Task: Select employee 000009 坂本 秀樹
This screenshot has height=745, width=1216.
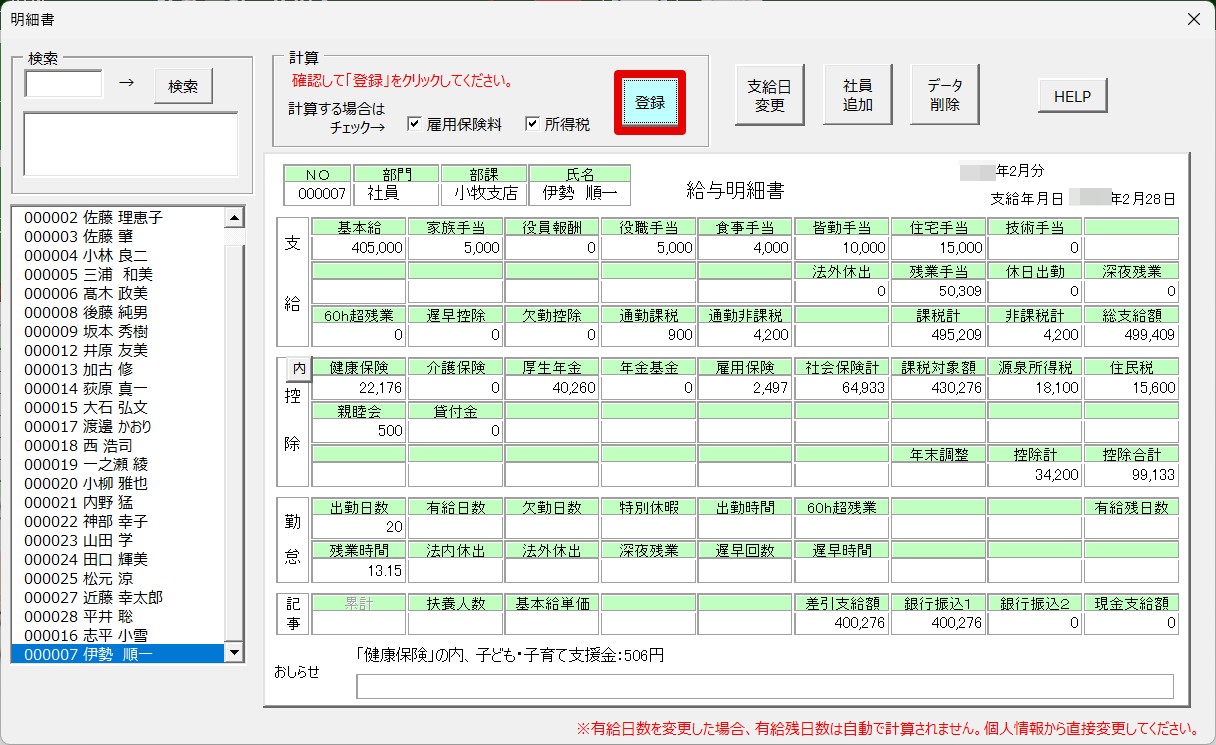Action: (118, 331)
